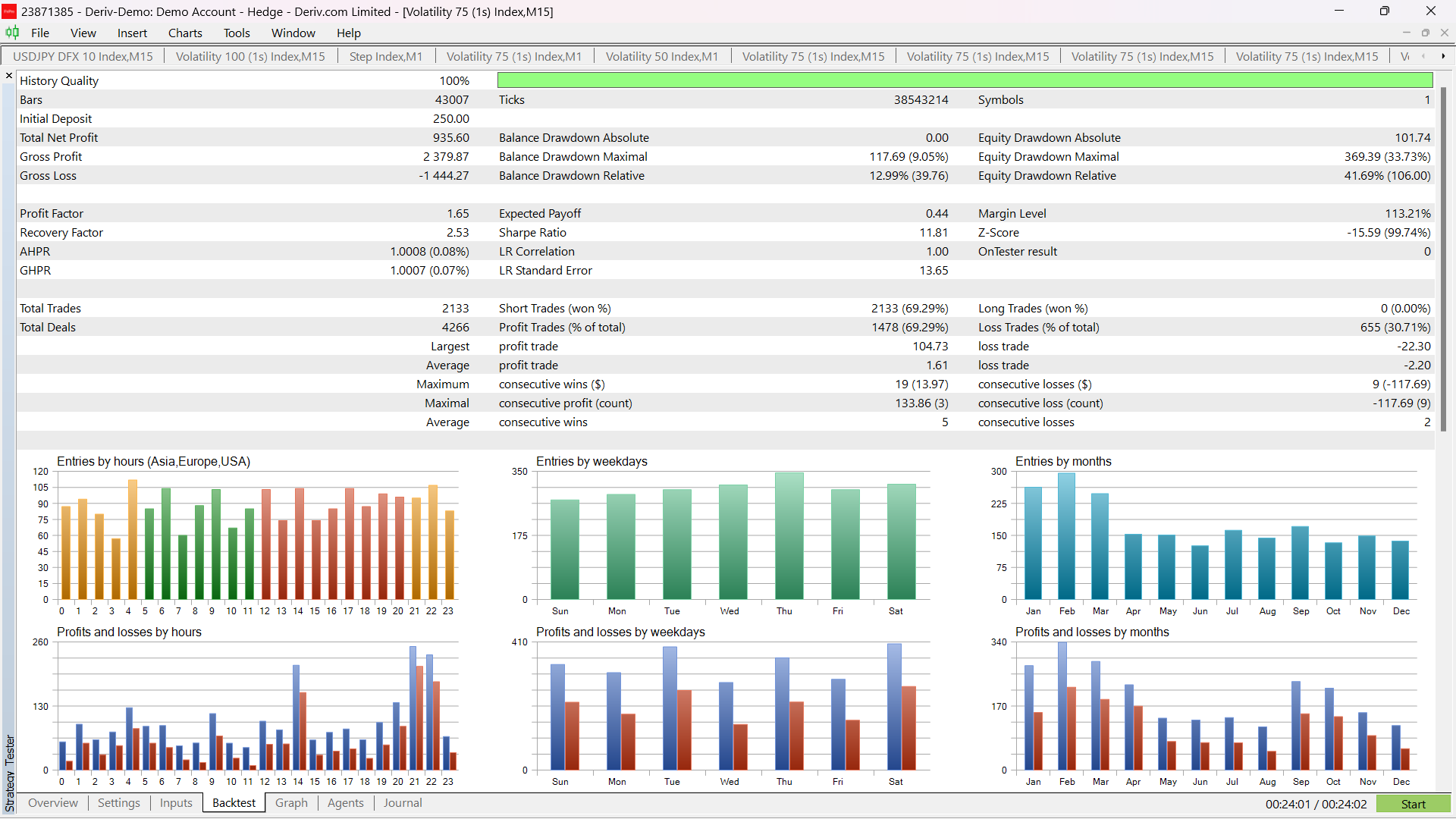
Task: Select the USDJPY DFX 10 Index,M15 chart tab
Action: pyautogui.click(x=83, y=56)
